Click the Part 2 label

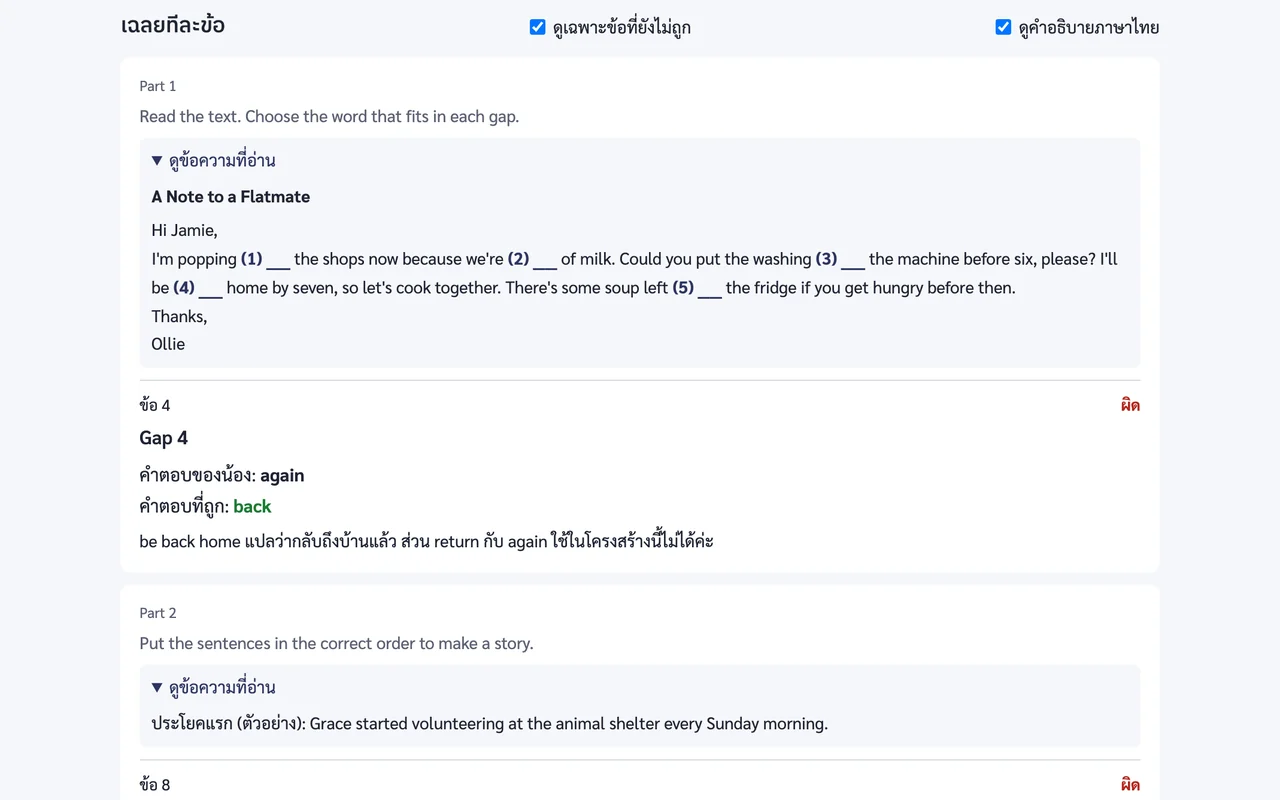click(158, 613)
